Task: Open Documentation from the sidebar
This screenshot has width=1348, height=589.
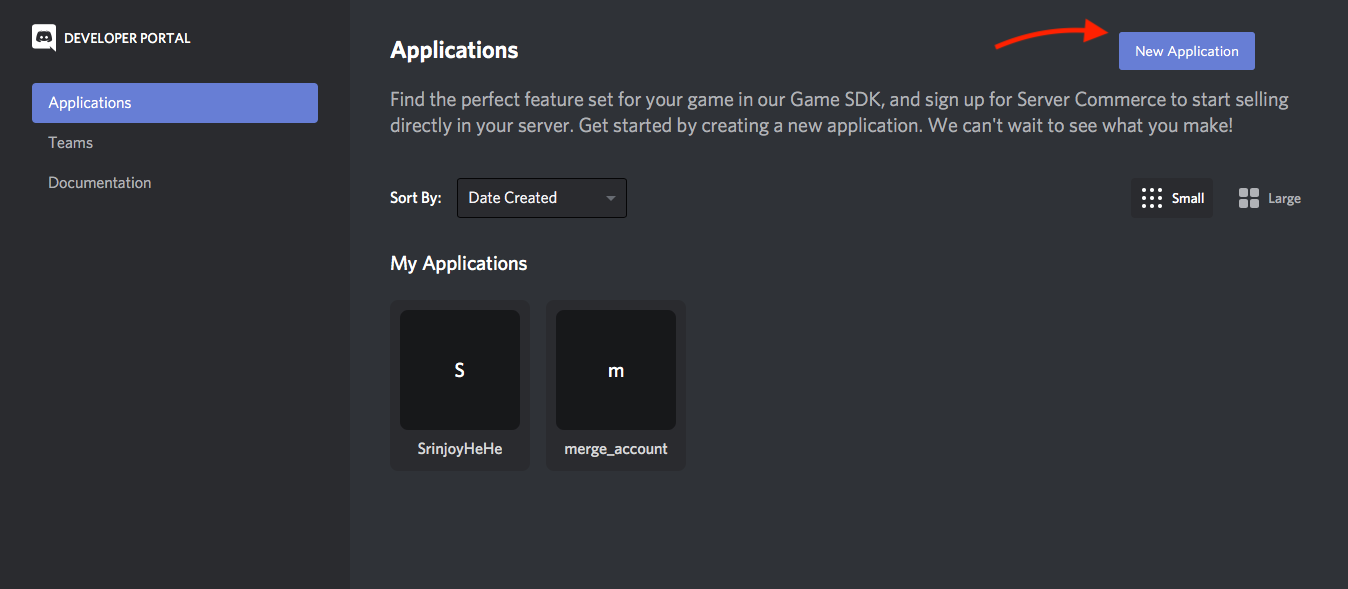Action: point(100,183)
